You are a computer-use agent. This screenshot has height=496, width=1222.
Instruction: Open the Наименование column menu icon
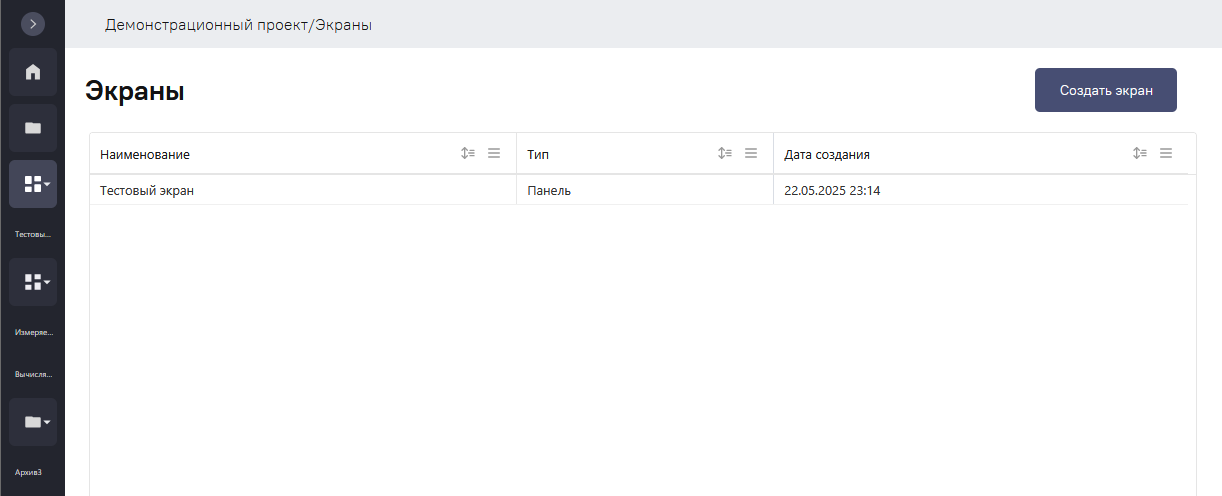point(494,154)
